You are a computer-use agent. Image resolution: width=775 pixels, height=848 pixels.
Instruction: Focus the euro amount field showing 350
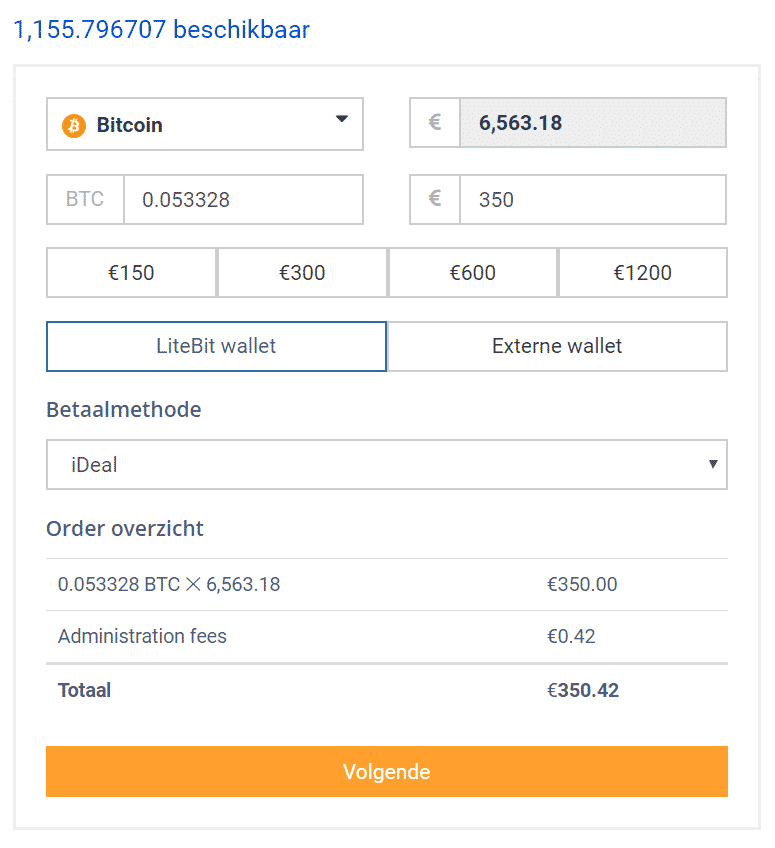click(593, 199)
